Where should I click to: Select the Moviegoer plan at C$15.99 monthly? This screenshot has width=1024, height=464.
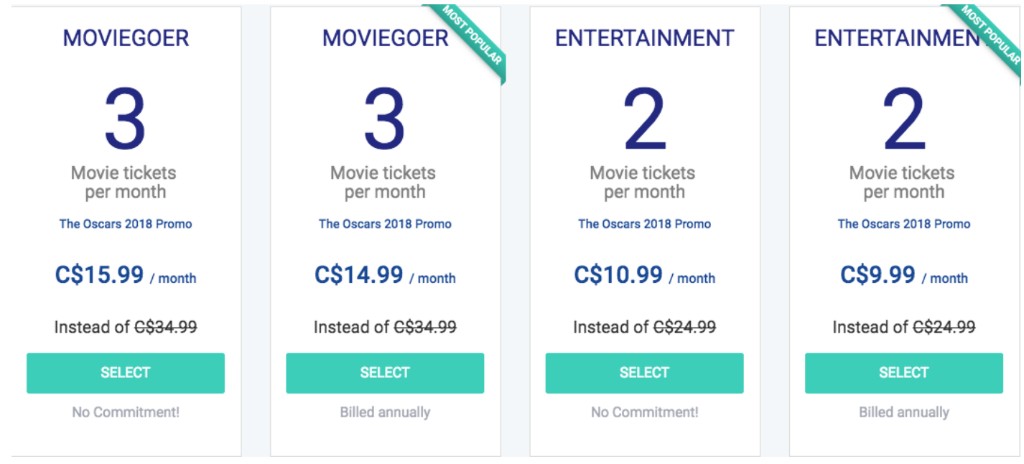[x=125, y=373]
